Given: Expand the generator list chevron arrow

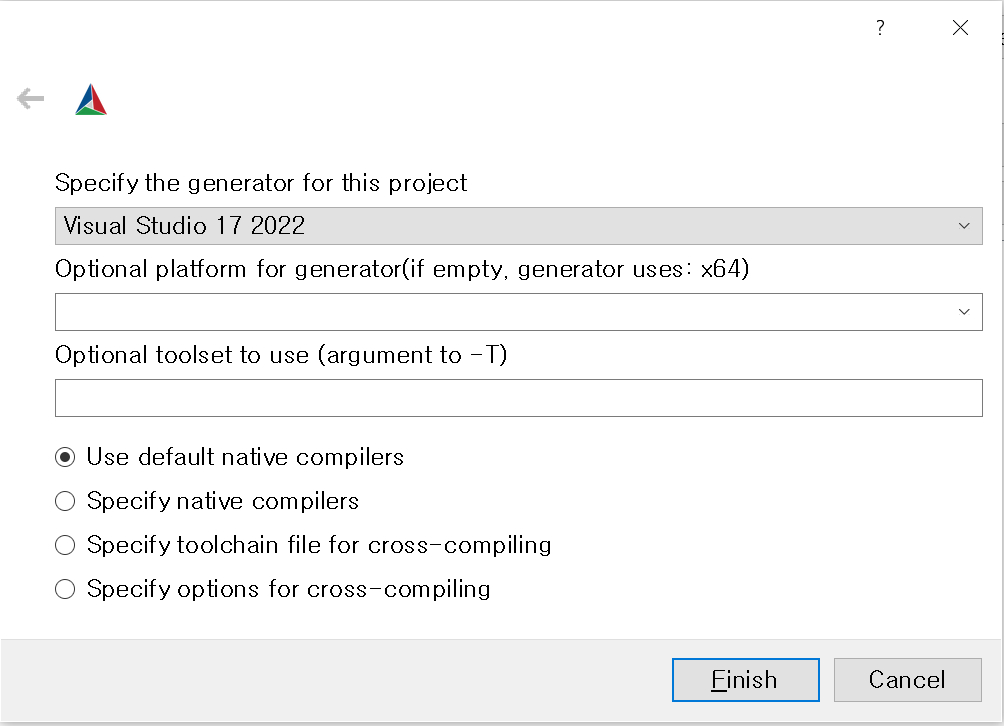Looking at the screenshot, I should pyautogui.click(x=964, y=226).
